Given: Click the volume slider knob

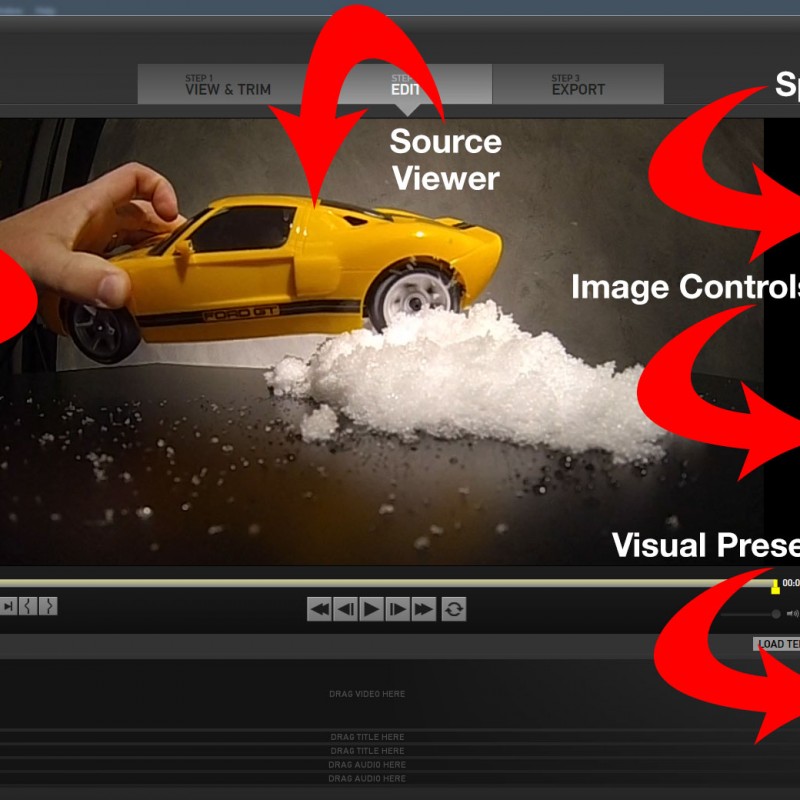Looking at the screenshot, I should pyautogui.click(x=775, y=614).
